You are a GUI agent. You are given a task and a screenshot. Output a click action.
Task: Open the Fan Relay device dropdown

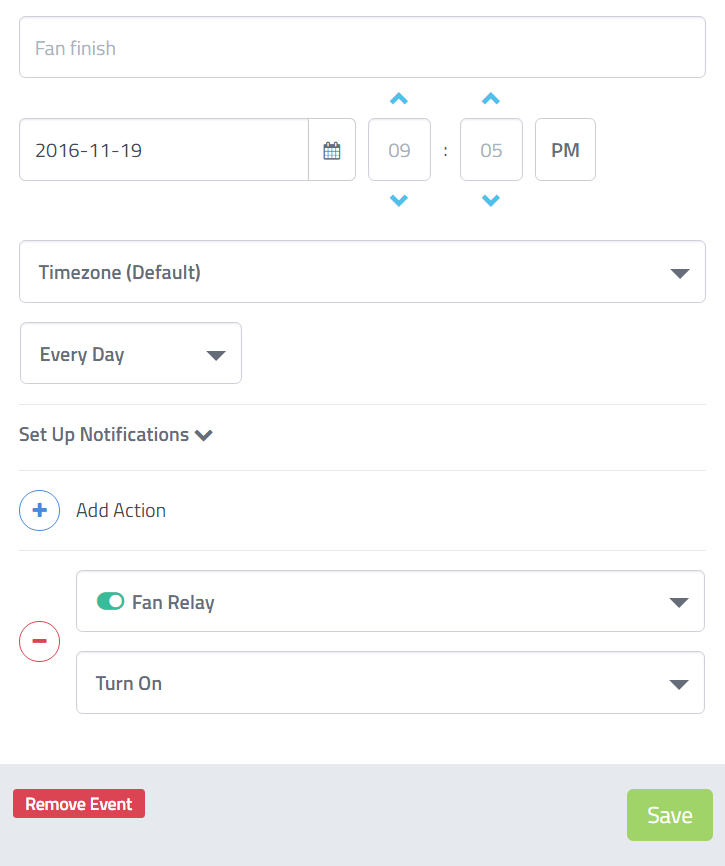coord(390,602)
